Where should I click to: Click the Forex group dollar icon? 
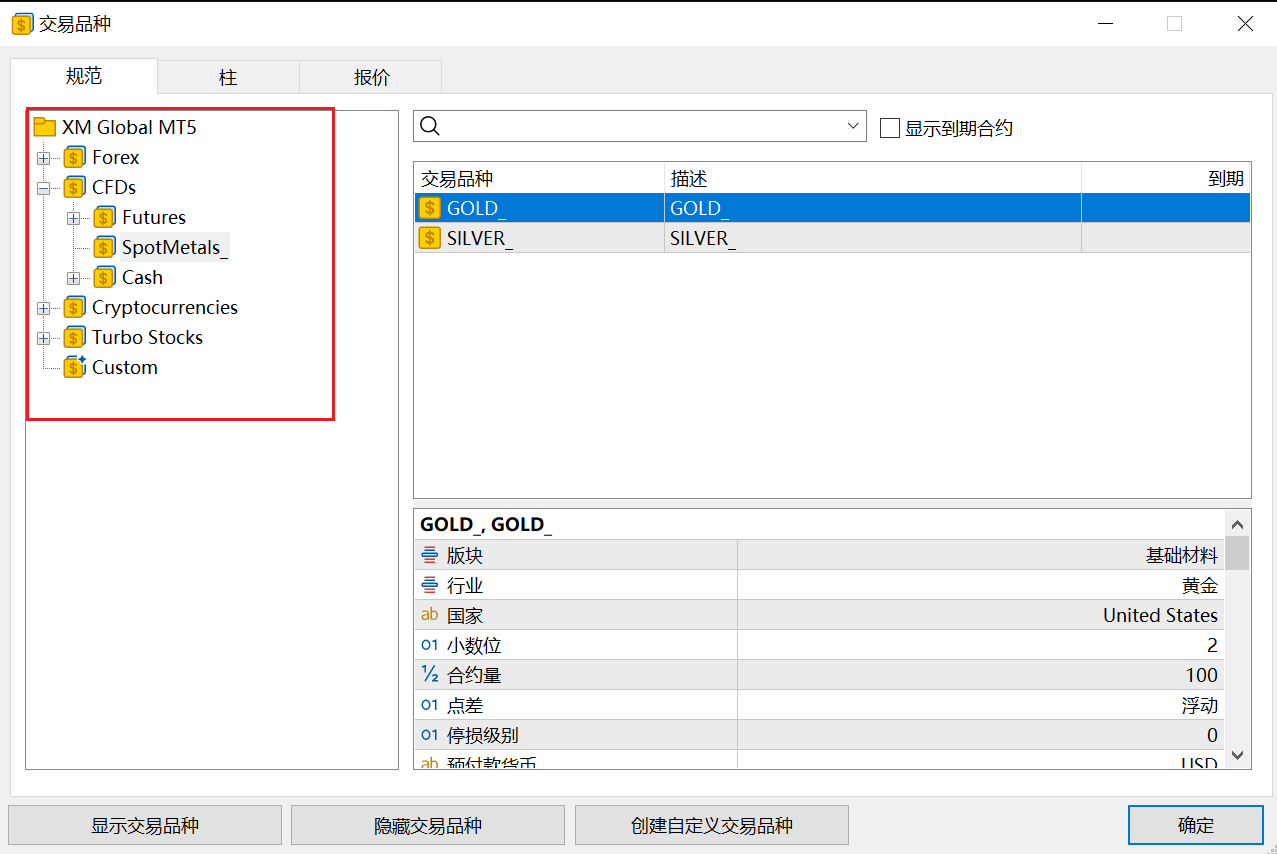pos(74,157)
